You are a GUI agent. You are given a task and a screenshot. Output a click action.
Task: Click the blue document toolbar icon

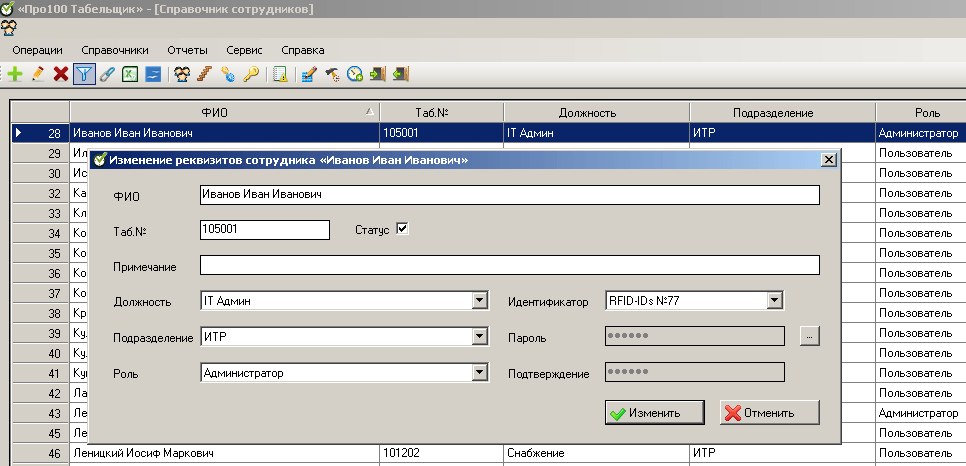[153, 75]
